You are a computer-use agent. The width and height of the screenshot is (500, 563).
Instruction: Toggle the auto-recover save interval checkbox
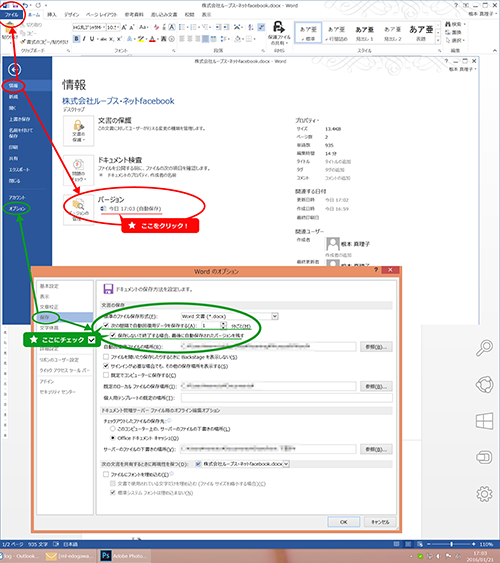point(106,325)
